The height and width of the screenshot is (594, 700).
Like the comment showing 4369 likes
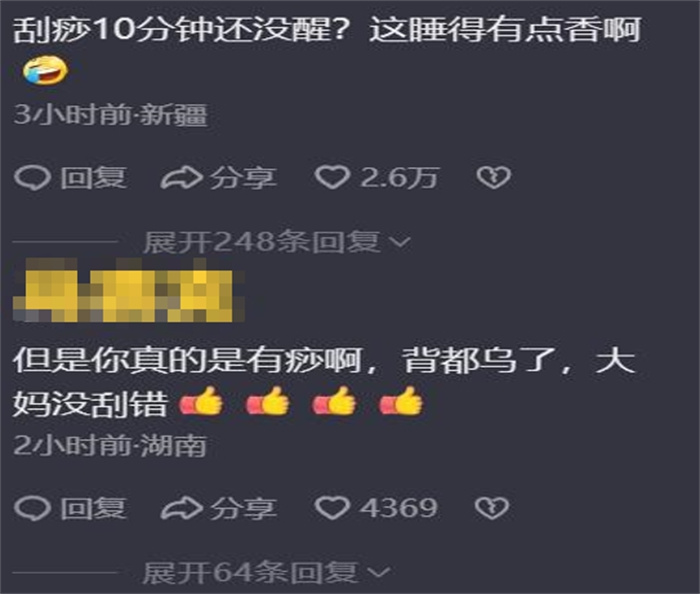[x=332, y=508]
